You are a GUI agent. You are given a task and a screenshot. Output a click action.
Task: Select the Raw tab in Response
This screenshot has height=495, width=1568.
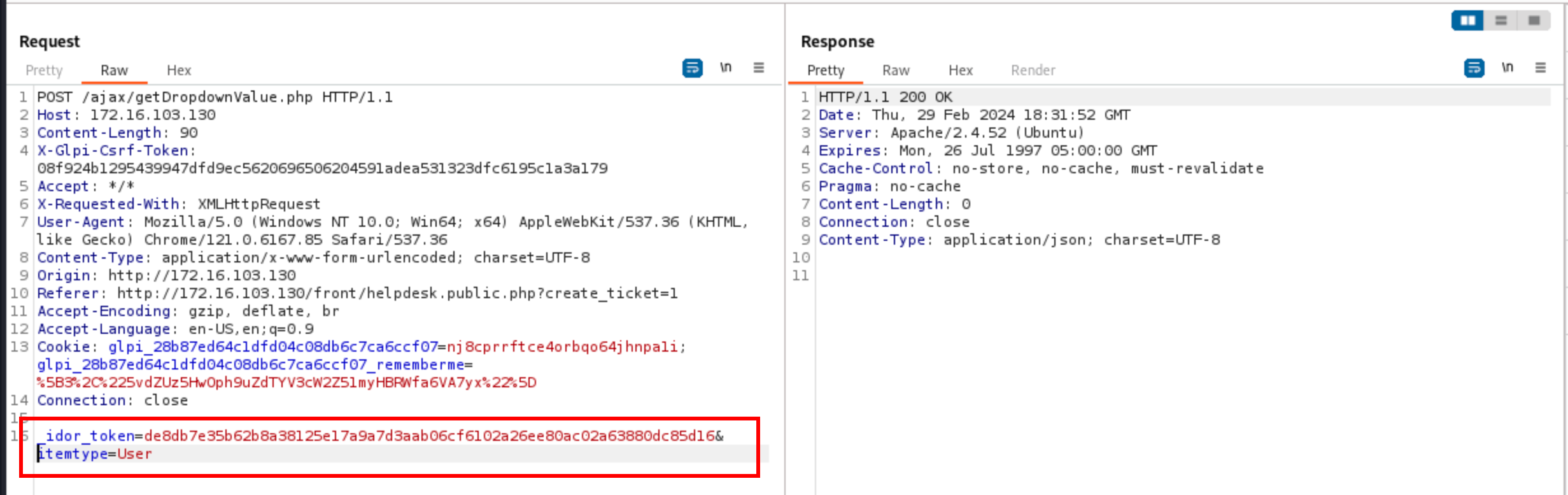click(x=896, y=70)
